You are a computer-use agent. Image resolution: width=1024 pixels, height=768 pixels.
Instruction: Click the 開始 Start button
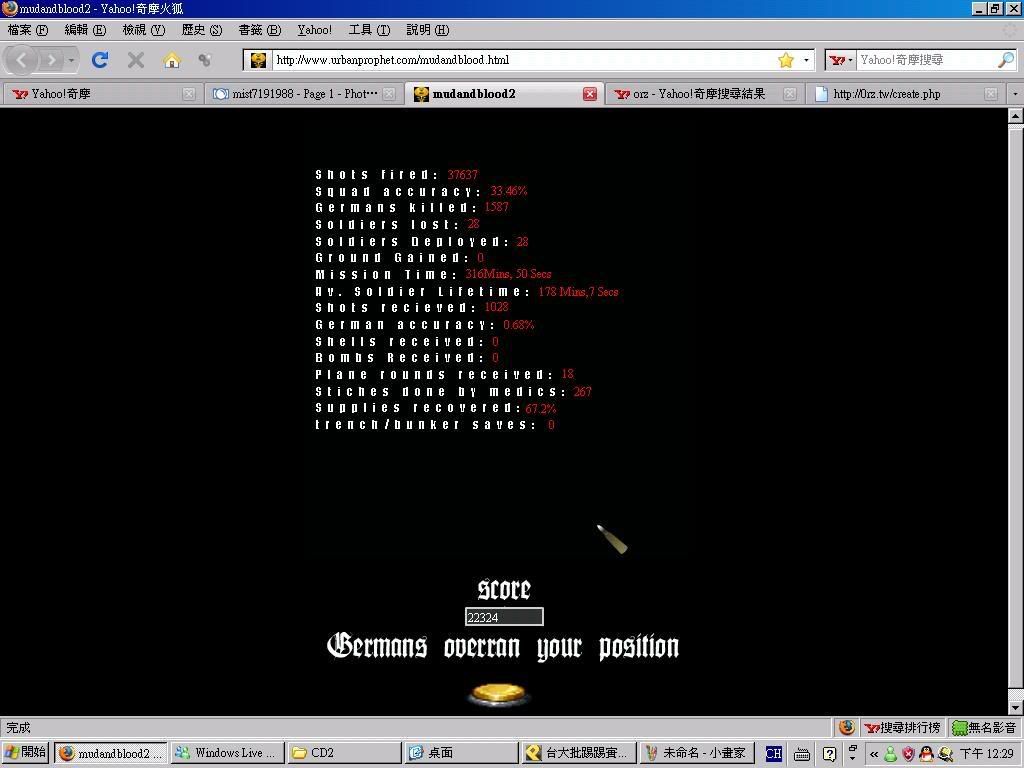tap(26, 753)
